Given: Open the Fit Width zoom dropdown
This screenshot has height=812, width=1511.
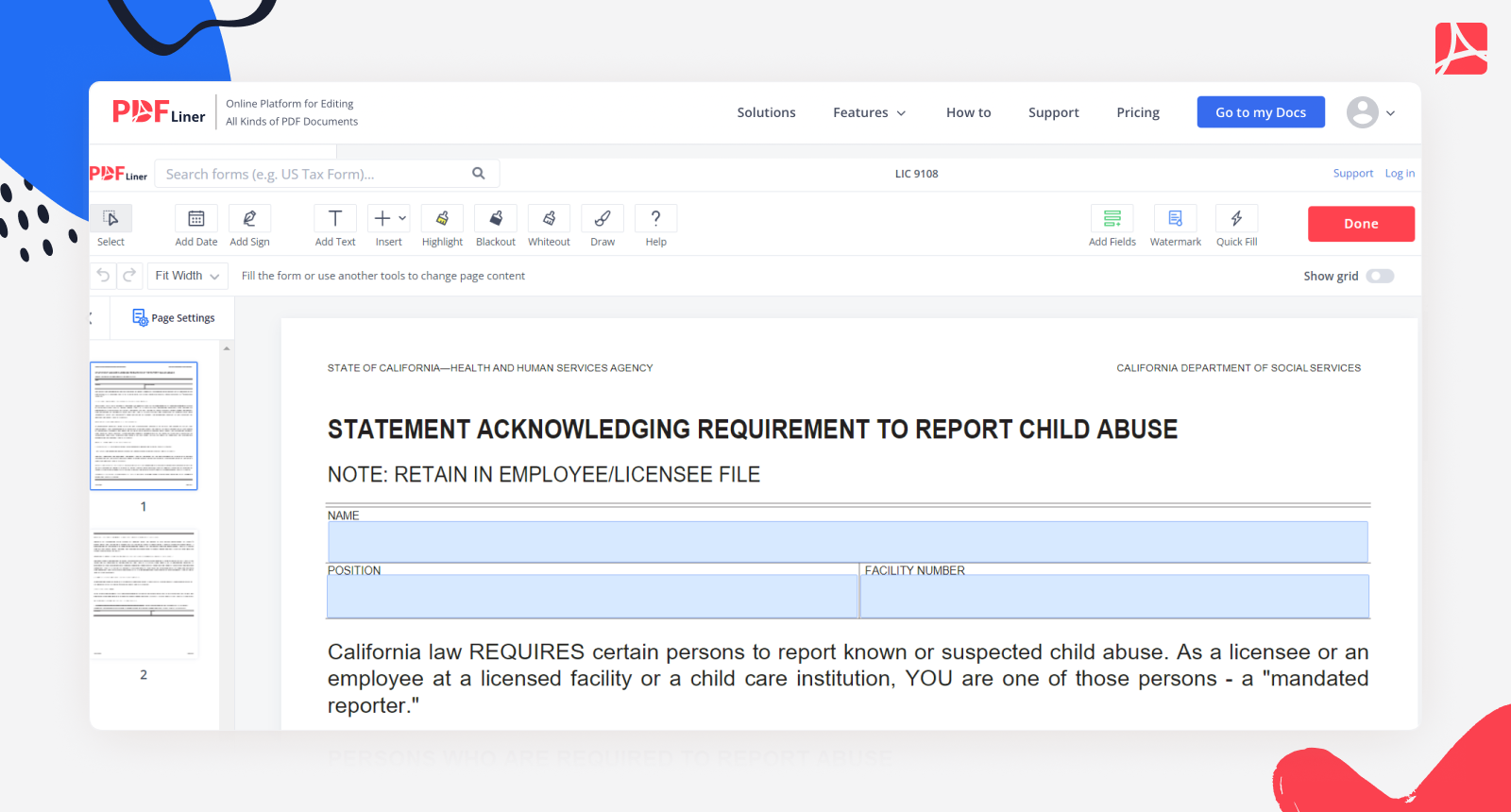Looking at the screenshot, I should tap(187, 276).
